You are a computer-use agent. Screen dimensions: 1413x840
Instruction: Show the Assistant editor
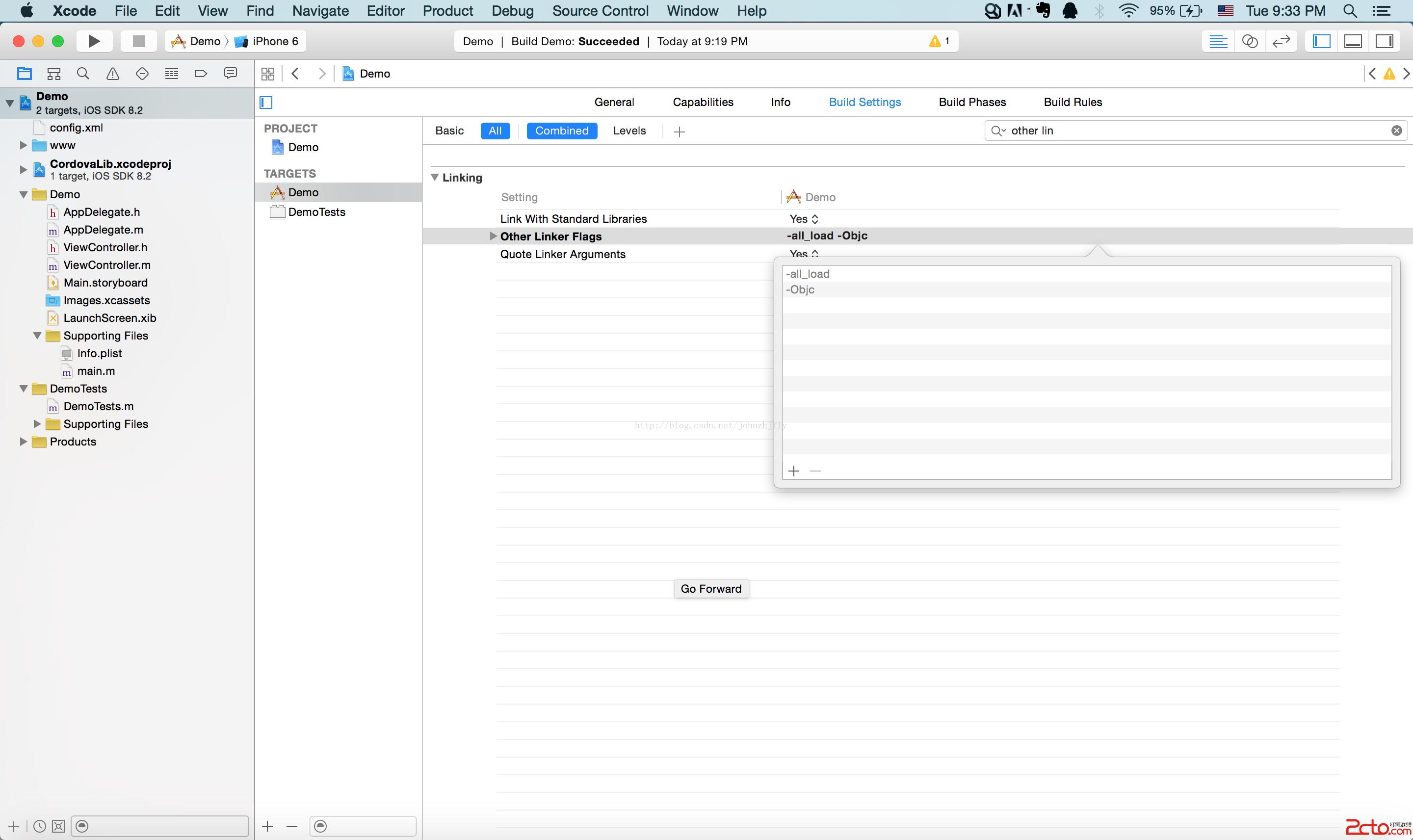[1250, 41]
